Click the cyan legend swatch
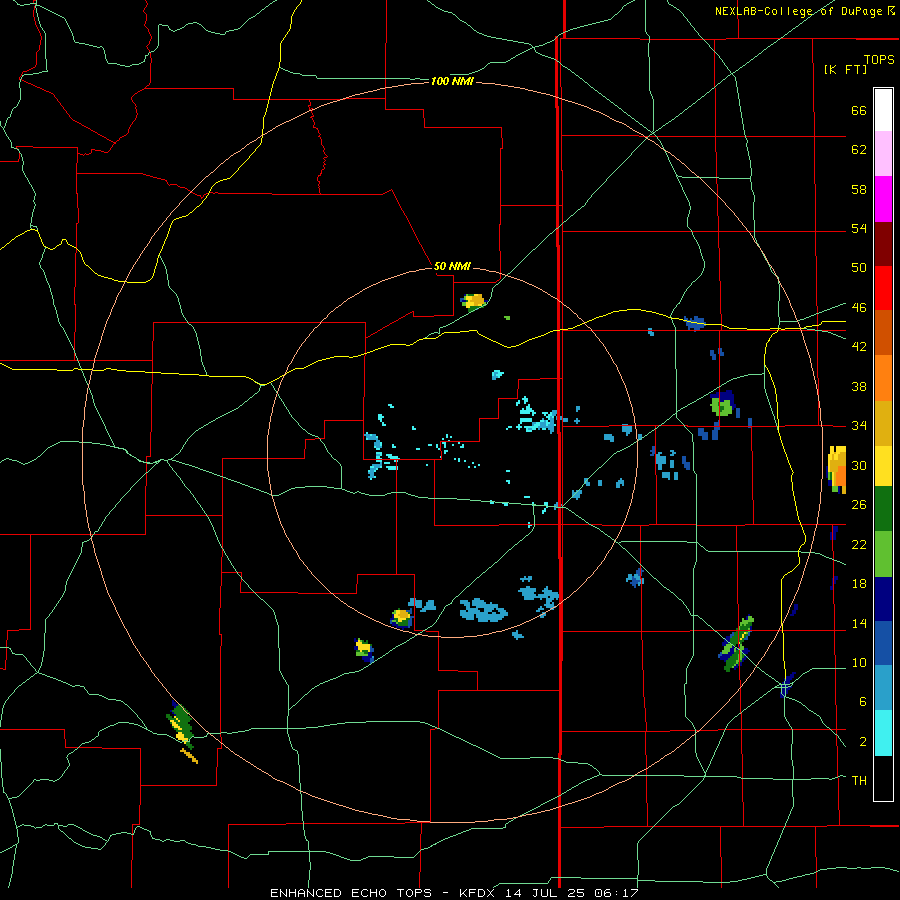900x900 pixels. [883, 733]
